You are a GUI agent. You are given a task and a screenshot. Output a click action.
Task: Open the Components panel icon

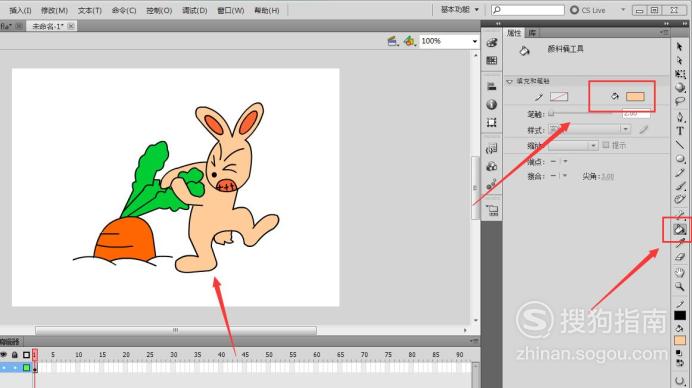tap(492, 166)
